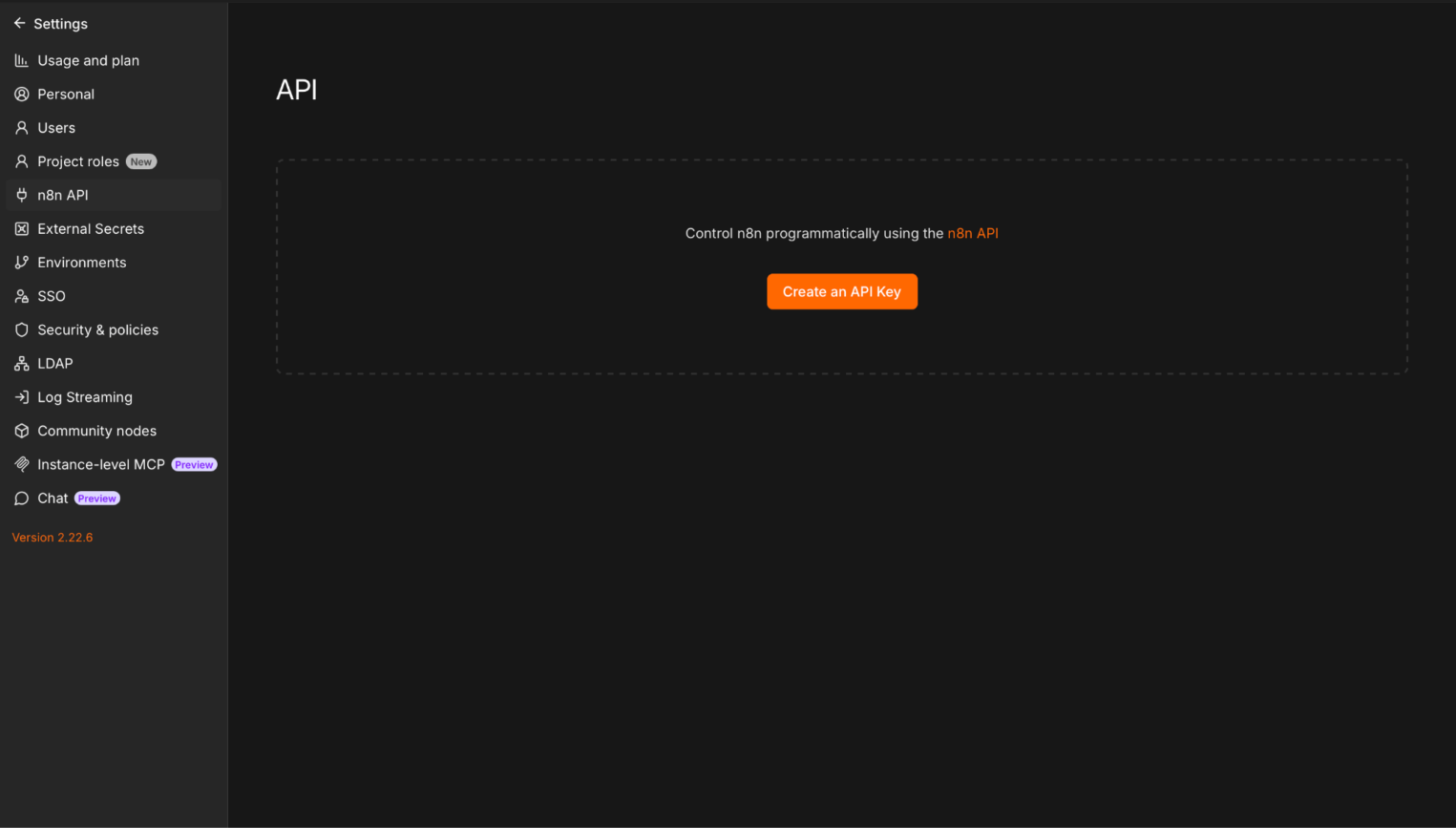Click the Instance-level MCP icon
Image resolution: width=1456 pixels, height=828 pixels.
tap(21, 464)
